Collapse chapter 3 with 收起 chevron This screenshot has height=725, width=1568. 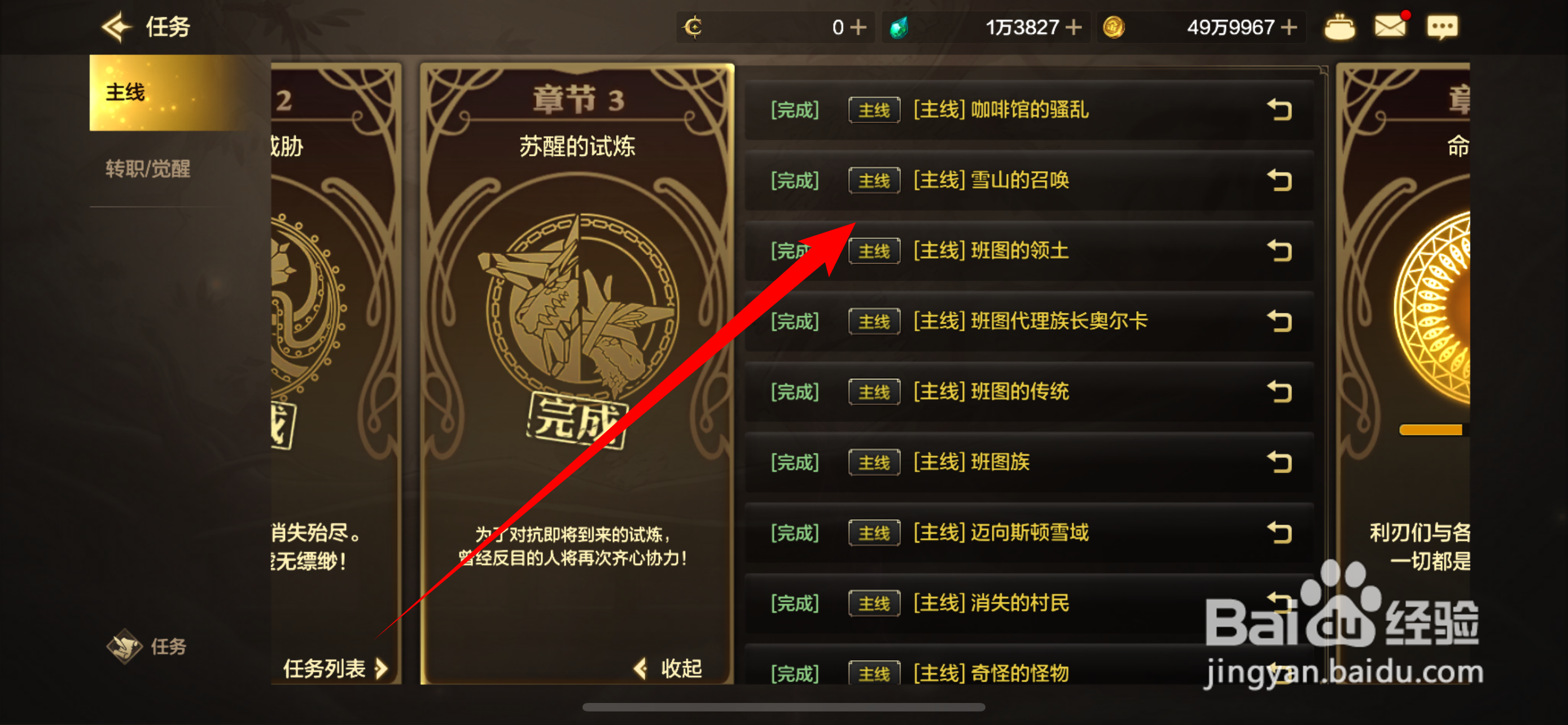[668, 669]
